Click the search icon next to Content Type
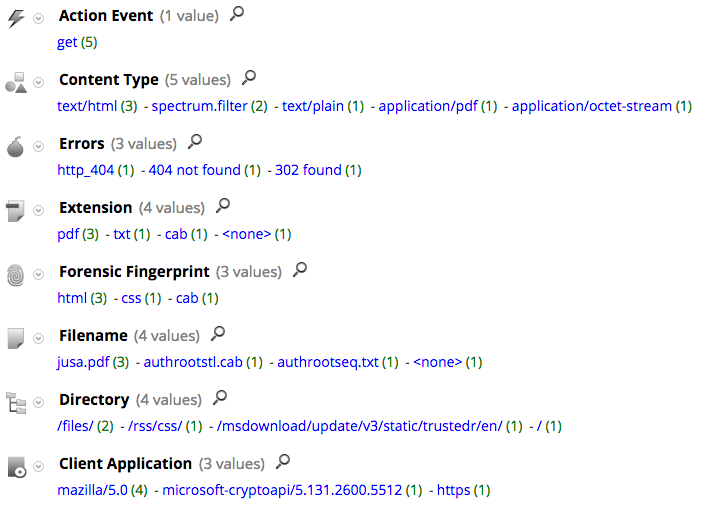 (x=249, y=78)
